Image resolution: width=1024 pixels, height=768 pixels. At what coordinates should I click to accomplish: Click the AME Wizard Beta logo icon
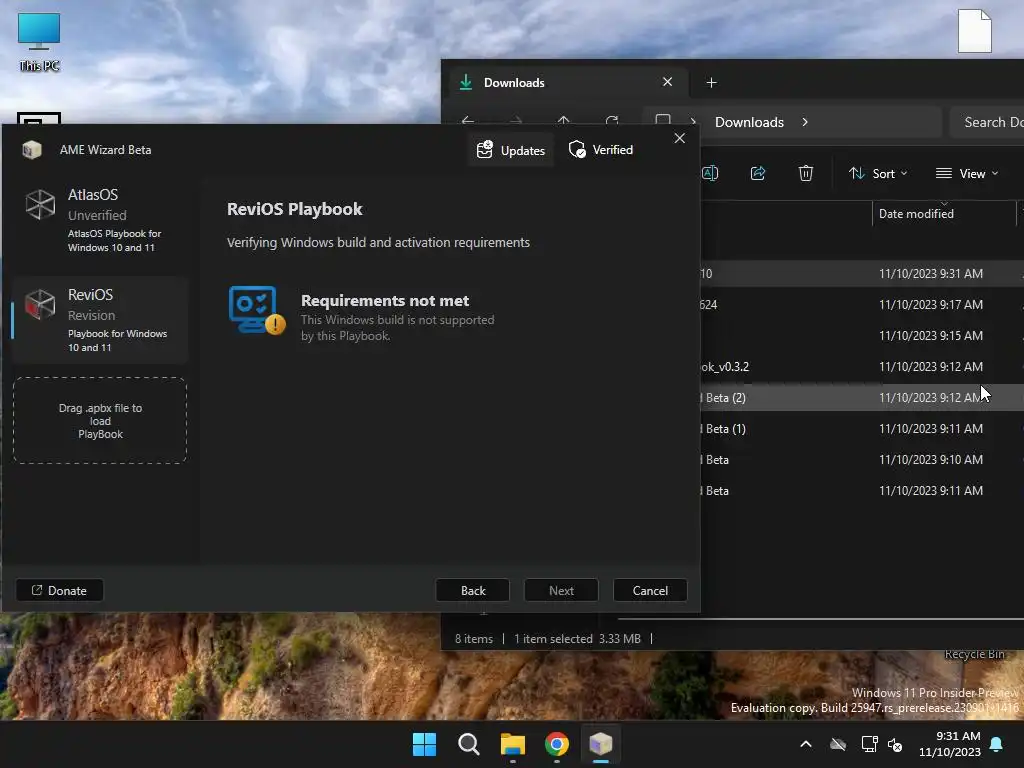31,150
